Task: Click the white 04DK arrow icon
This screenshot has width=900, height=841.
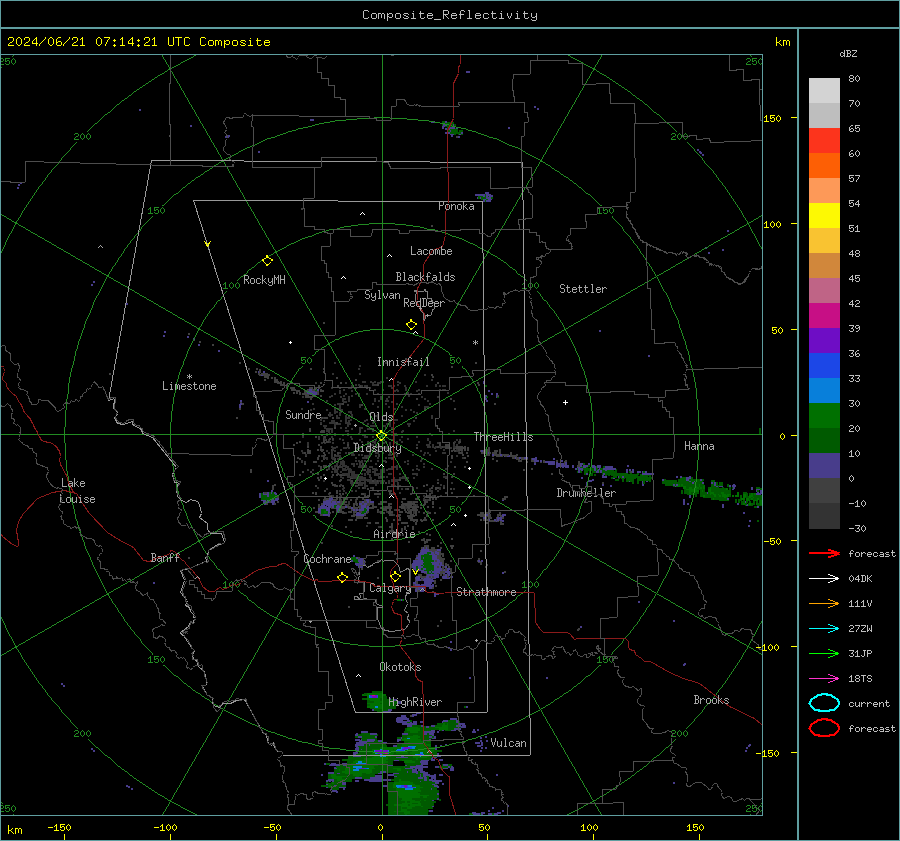Action: pyautogui.click(x=824, y=578)
